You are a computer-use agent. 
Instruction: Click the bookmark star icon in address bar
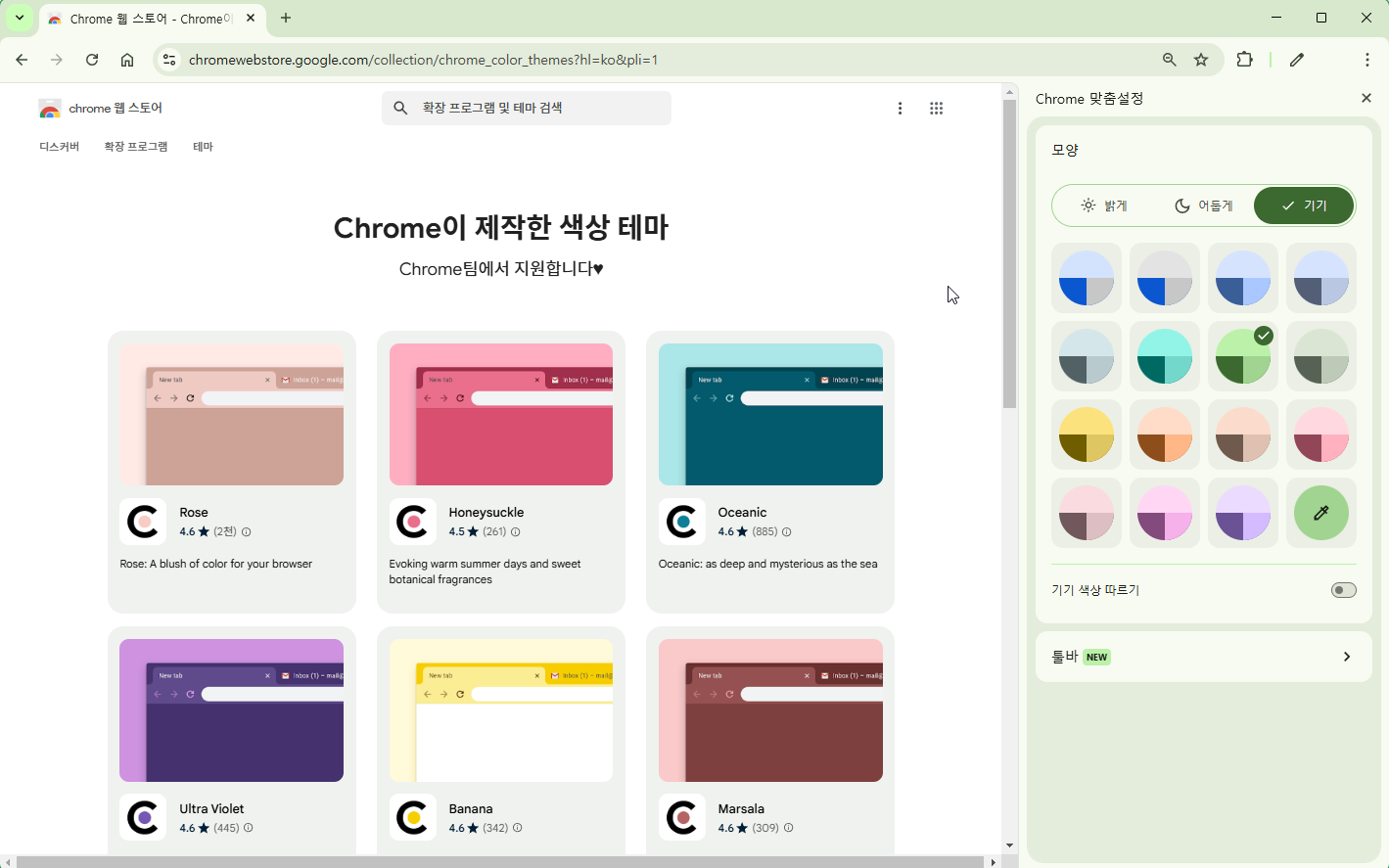click(1201, 60)
